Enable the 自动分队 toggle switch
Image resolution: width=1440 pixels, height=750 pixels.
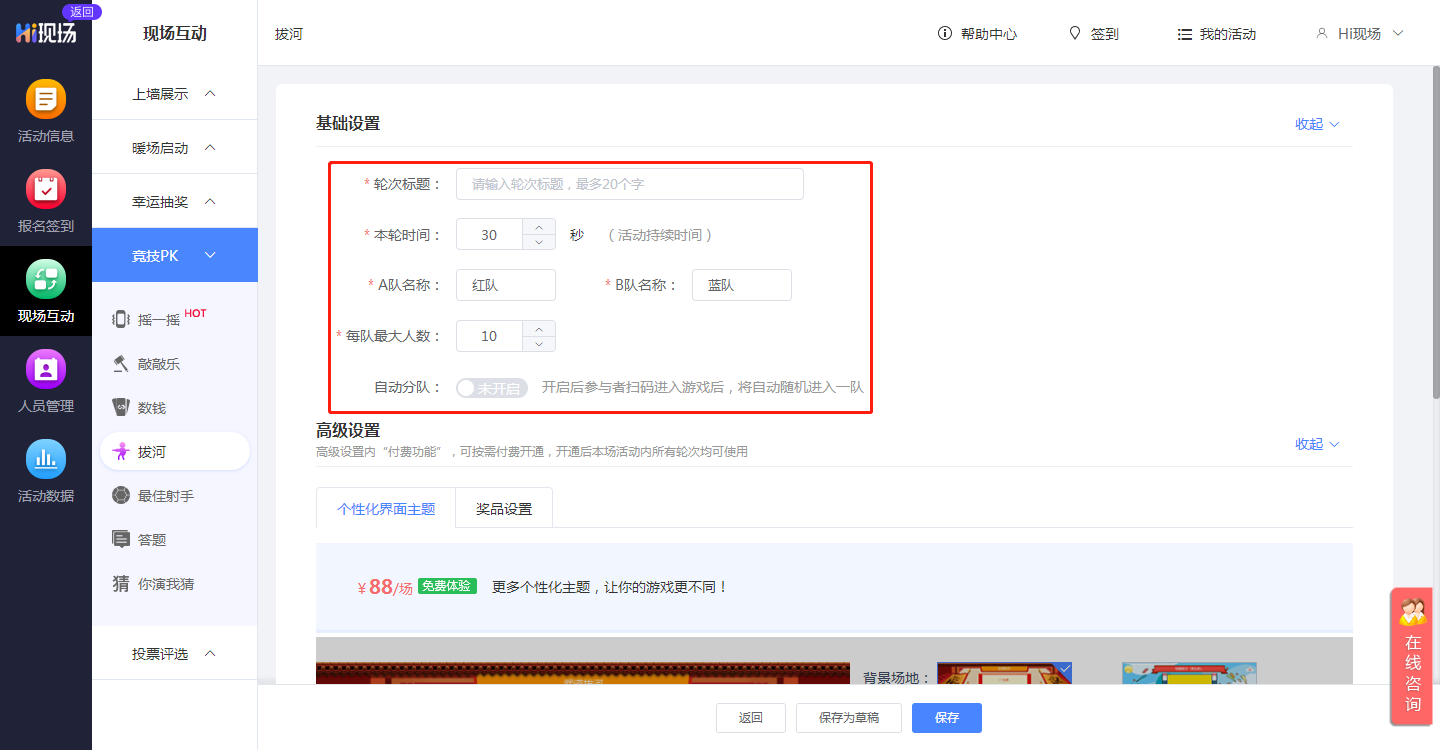pos(491,388)
